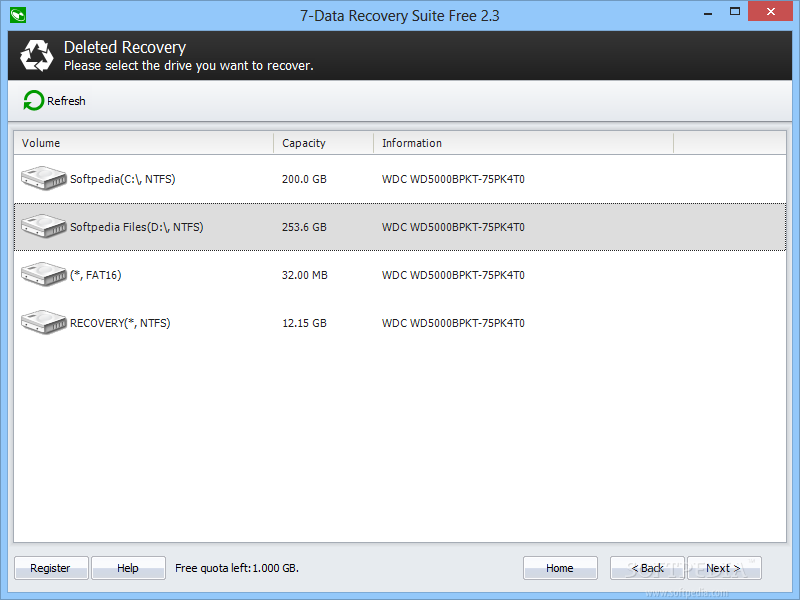Screen dimensions: 800x611
Task: Click WDC info in Softpedia Files row
Action: (453, 227)
